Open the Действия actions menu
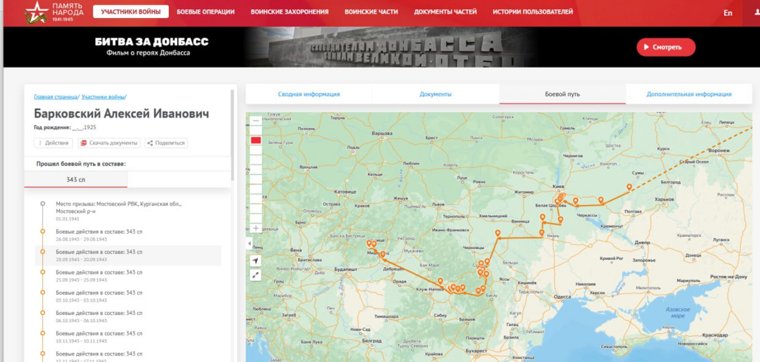The height and width of the screenshot is (362, 760). pos(53,143)
